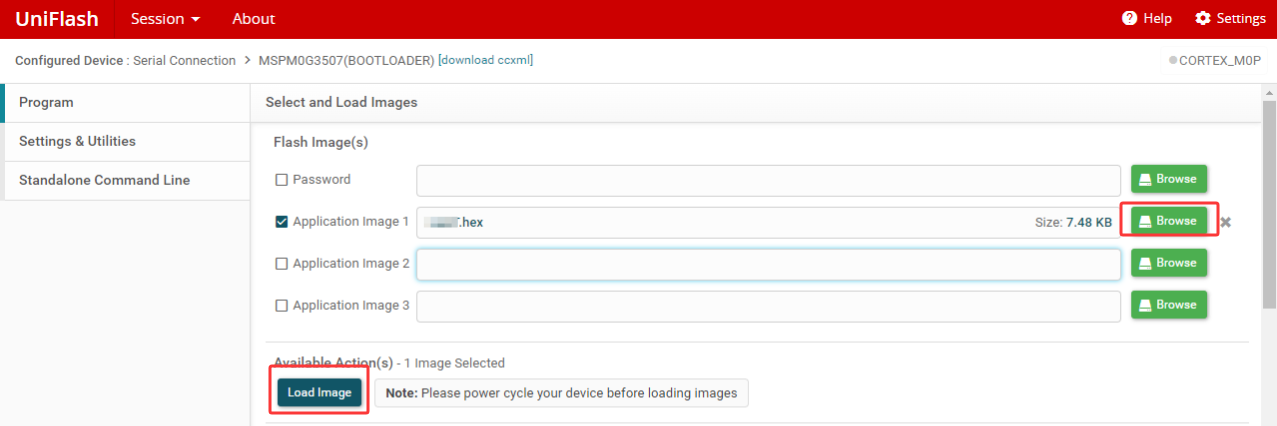
Task: Browse for Application Image 3 file
Action: [x=1169, y=305]
